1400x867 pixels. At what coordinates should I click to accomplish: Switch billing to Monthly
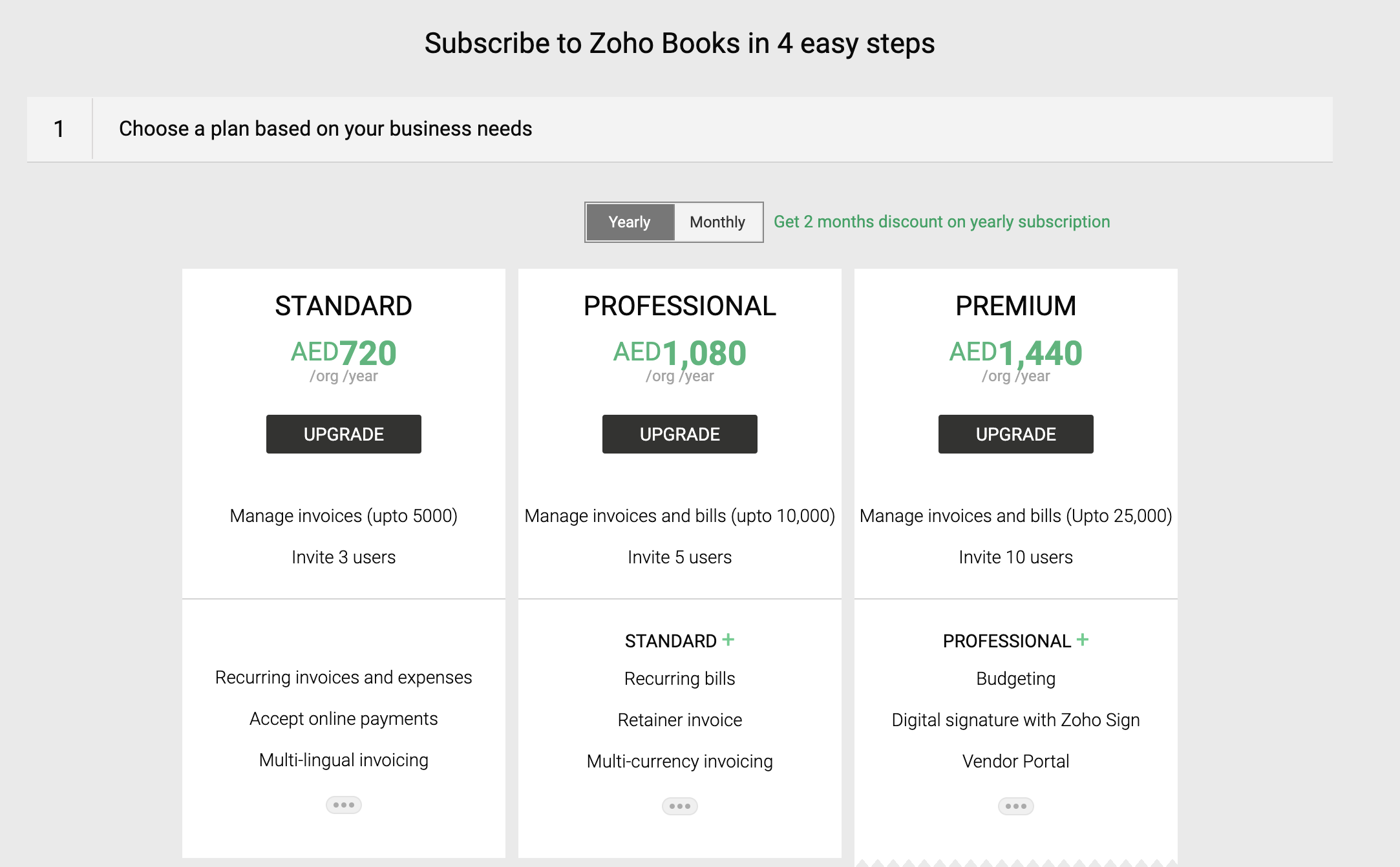(x=717, y=222)
